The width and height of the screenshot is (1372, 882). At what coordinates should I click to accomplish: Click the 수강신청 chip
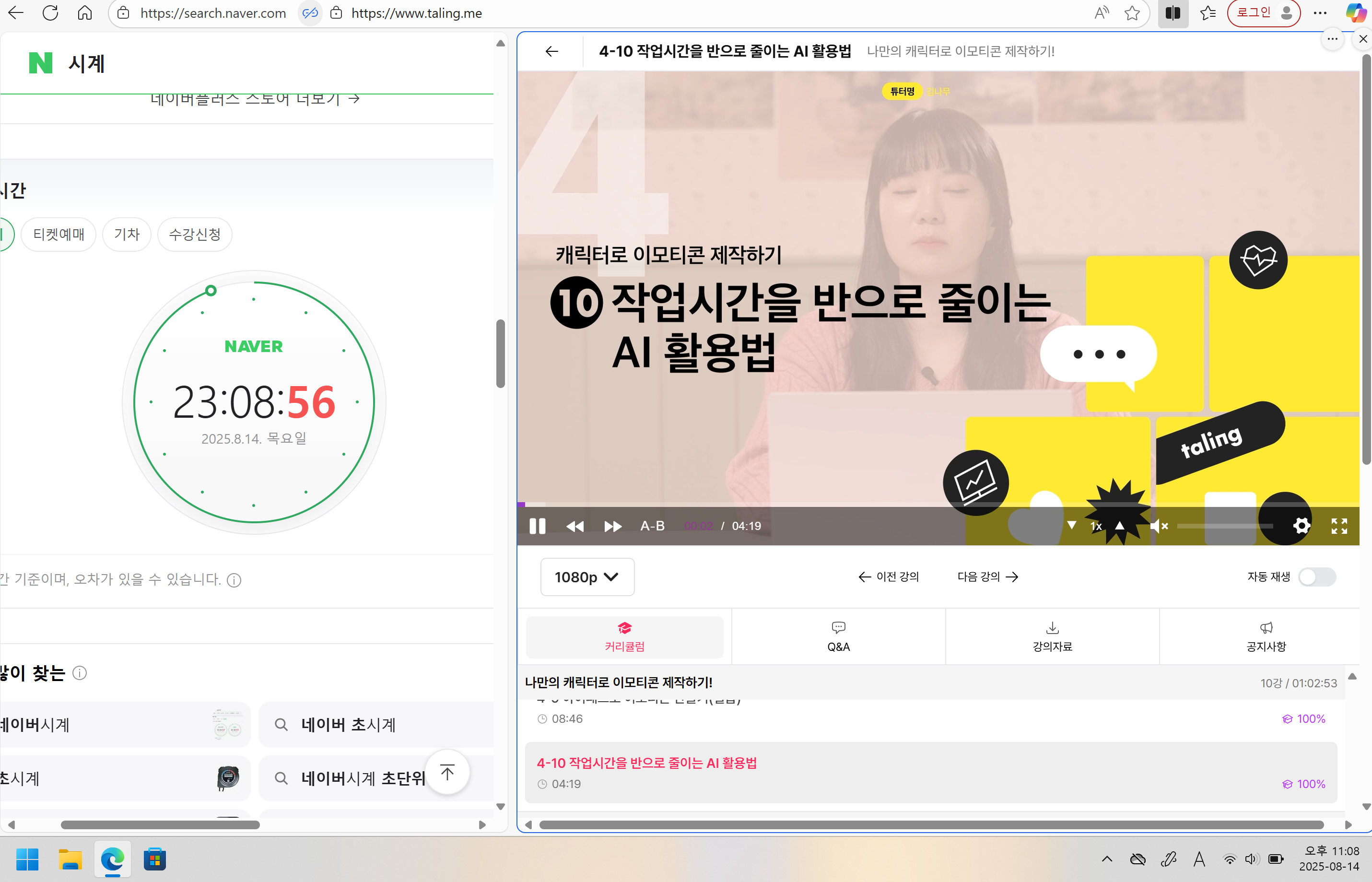pos(195,234)
